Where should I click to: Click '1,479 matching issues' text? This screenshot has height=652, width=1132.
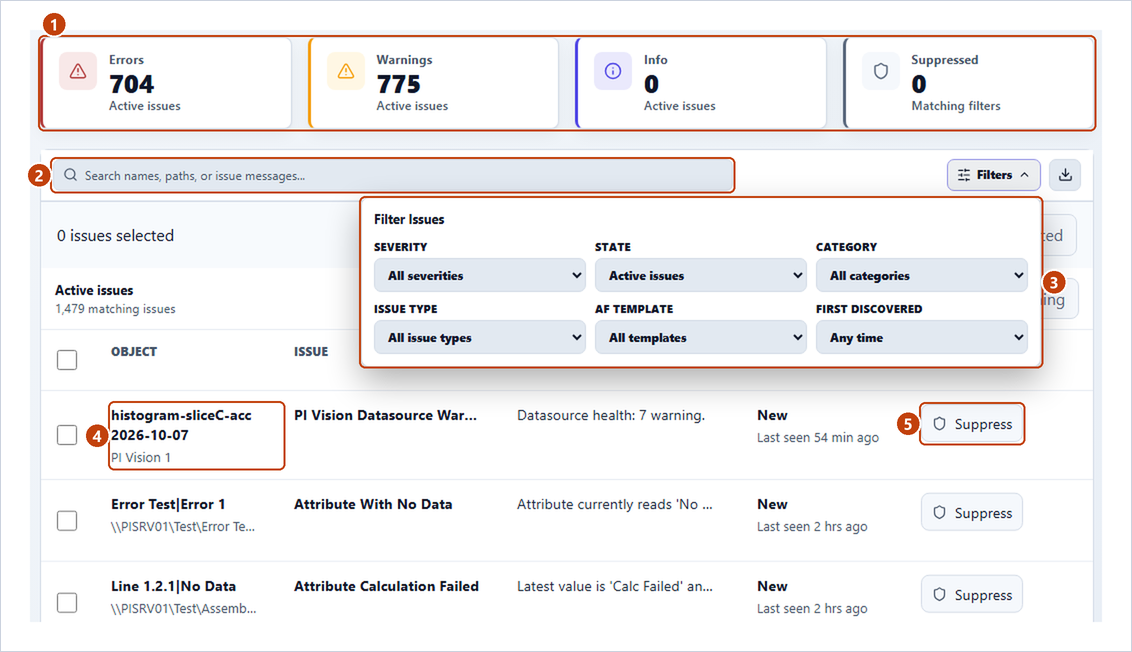(x=115, y=309)
